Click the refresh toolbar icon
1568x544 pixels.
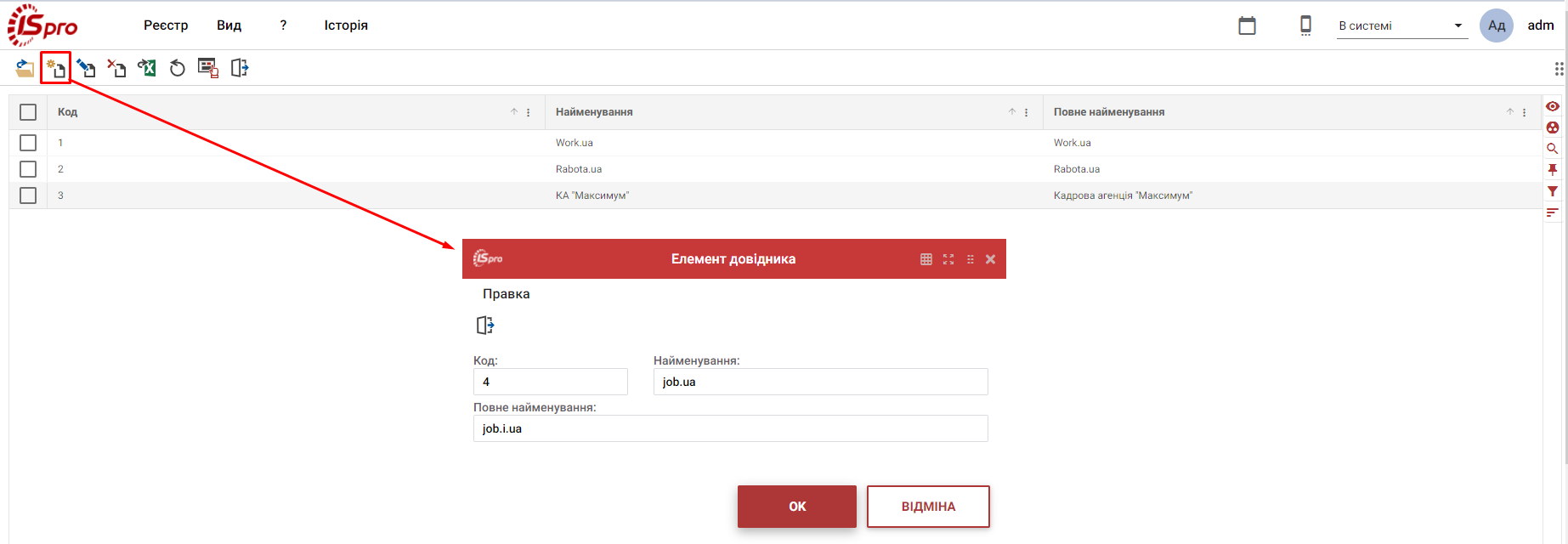click(x=178, y=68)
